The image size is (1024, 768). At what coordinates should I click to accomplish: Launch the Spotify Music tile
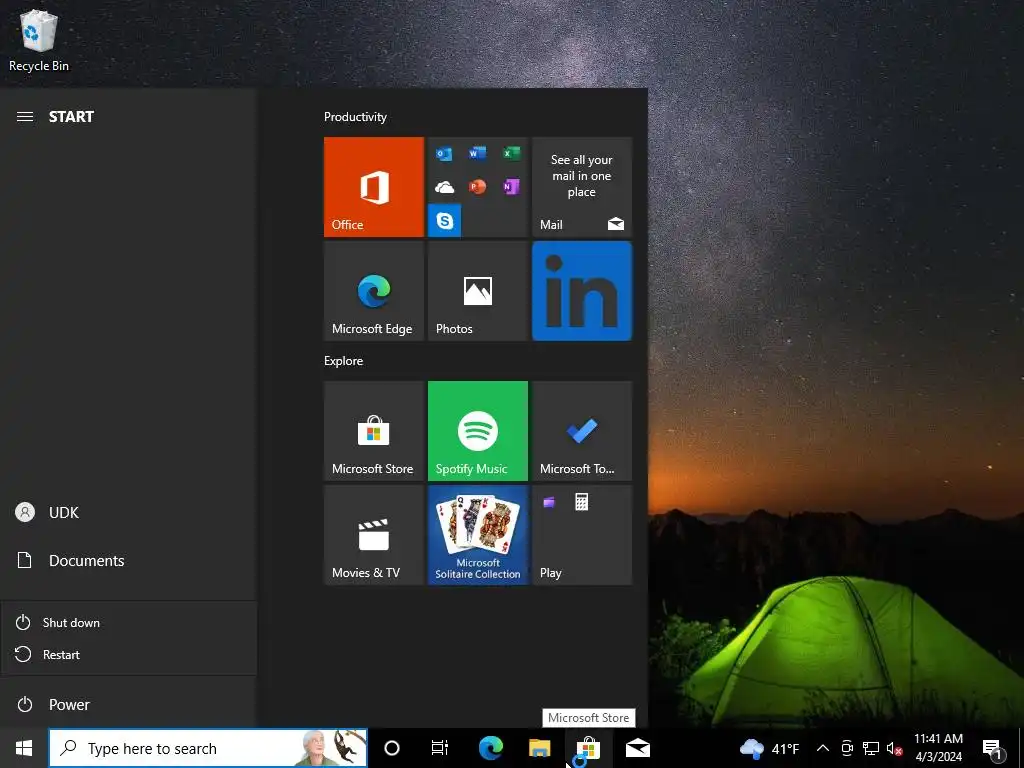point(477,431)
